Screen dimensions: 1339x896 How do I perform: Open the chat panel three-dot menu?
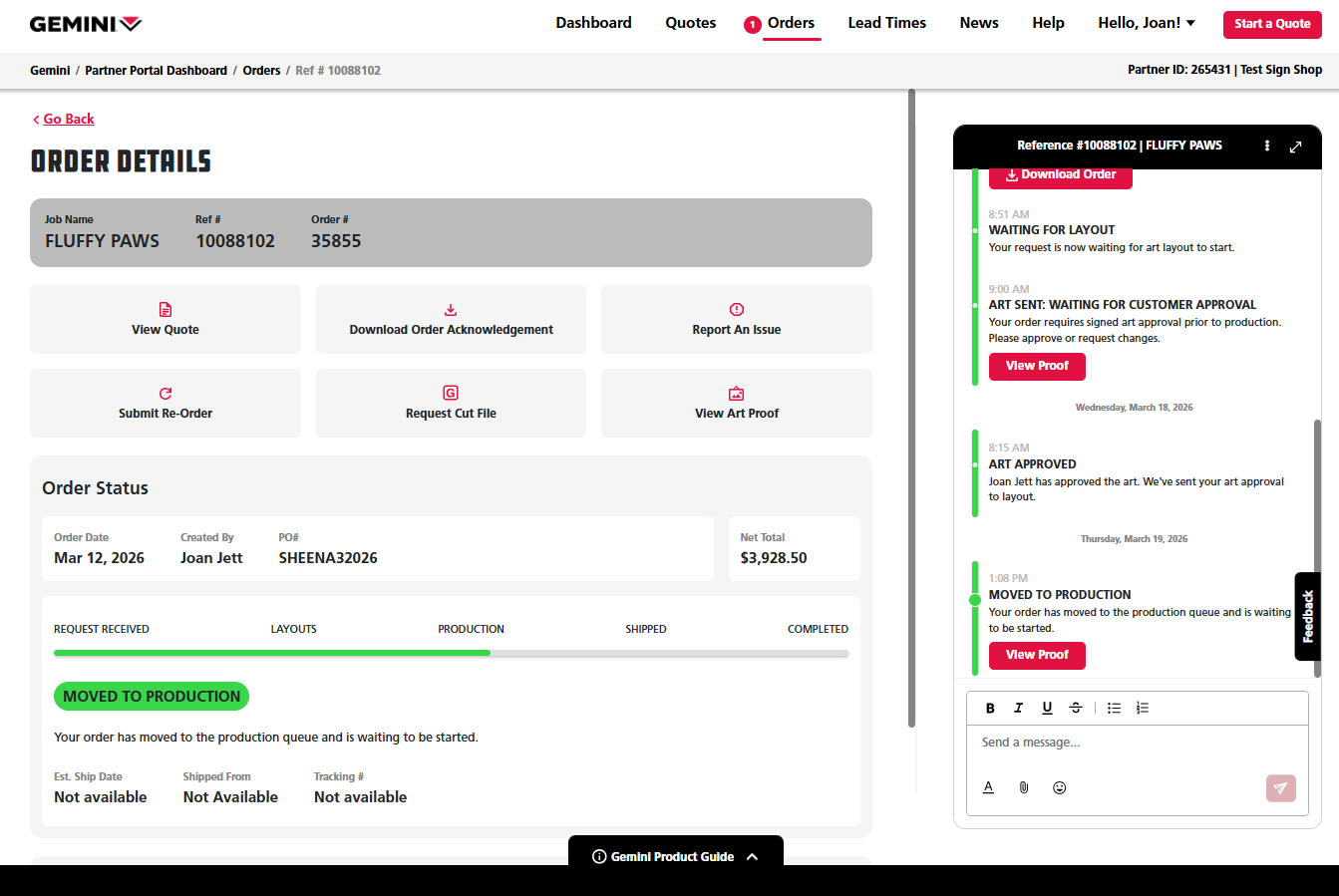click(x=1267, y=146)
